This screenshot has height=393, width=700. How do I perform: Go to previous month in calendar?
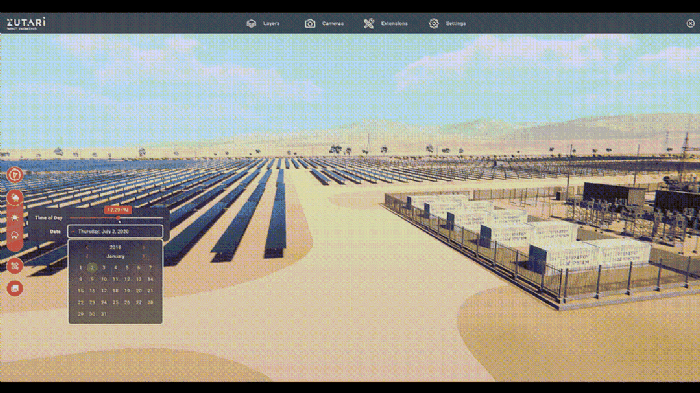coord(87,256)
